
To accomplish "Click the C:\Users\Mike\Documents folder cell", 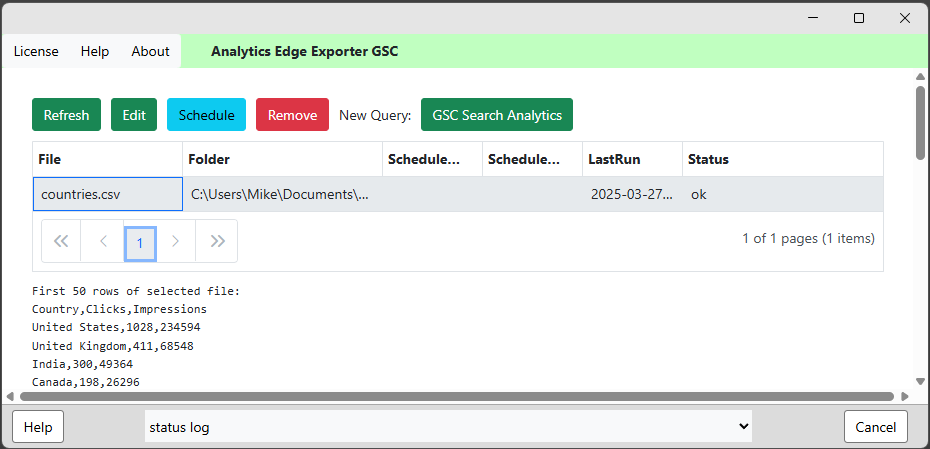I will pyautogui.click(x=282, y=194).
